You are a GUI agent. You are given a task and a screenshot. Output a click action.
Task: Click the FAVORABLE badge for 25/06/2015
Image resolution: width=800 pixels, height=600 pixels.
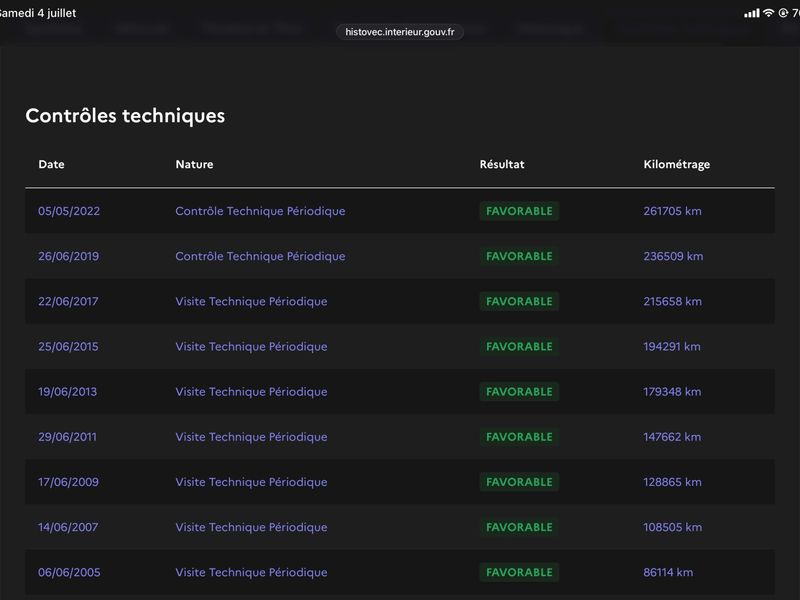pos(519,346)
